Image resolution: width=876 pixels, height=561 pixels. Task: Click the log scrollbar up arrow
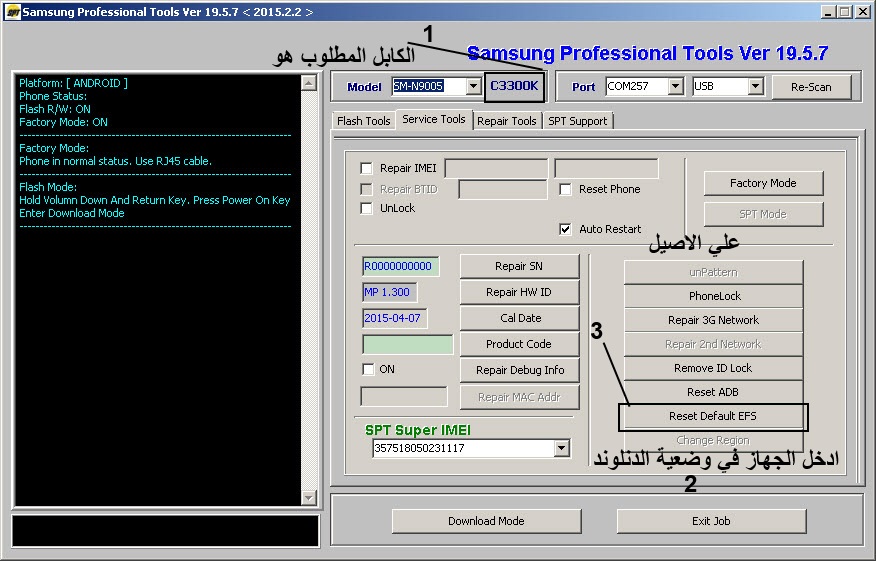tap(308, 83)
